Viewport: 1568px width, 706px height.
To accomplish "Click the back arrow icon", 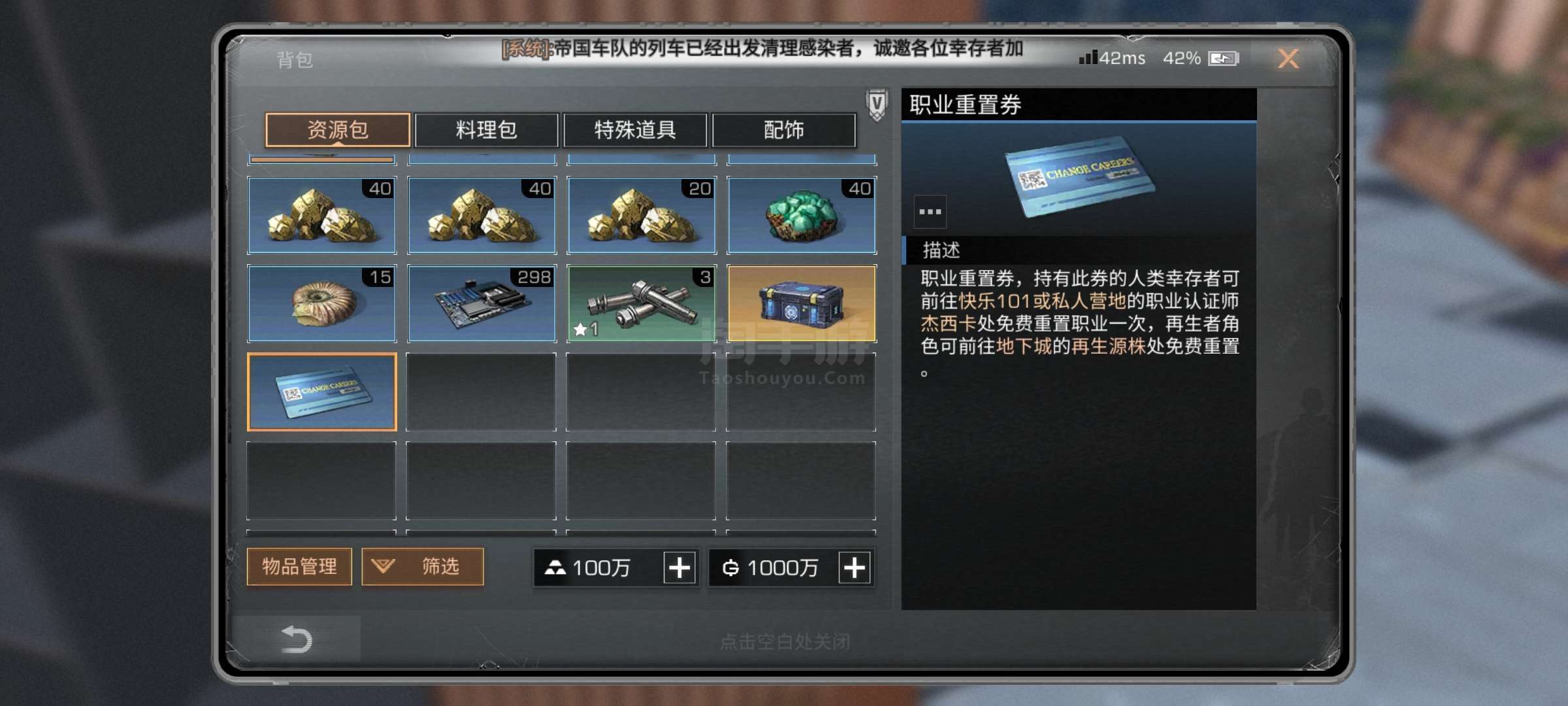I will pos(297,639).
